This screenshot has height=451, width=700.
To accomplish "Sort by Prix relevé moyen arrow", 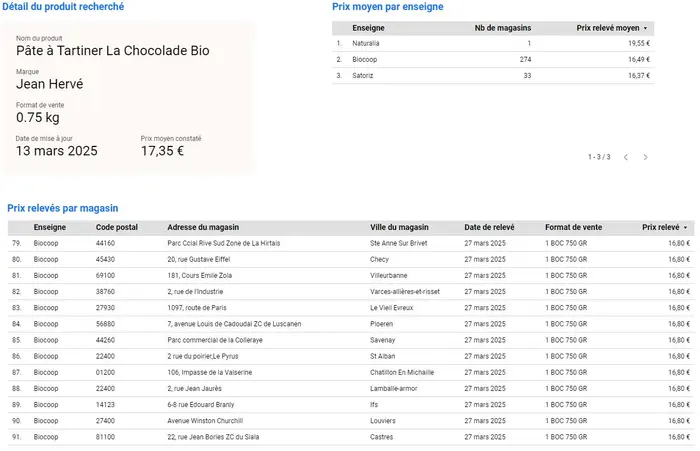I will click(x=645, y=28).
